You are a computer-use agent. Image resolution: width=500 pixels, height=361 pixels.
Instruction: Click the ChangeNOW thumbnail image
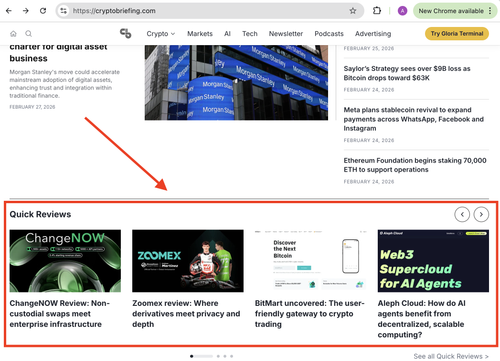coord(65,261)
